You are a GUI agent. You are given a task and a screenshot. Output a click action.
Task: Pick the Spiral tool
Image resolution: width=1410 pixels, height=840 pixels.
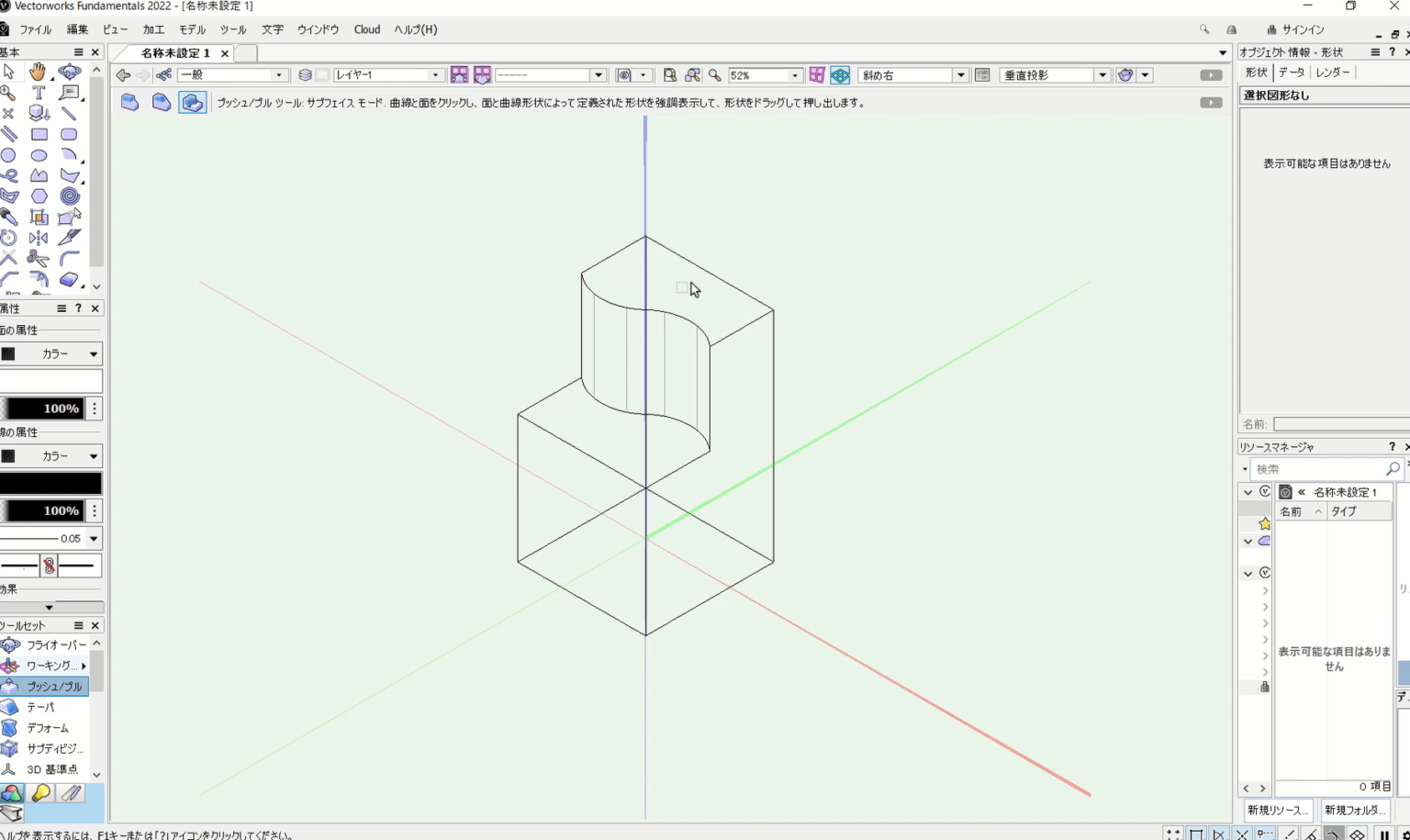click(69, 196)
